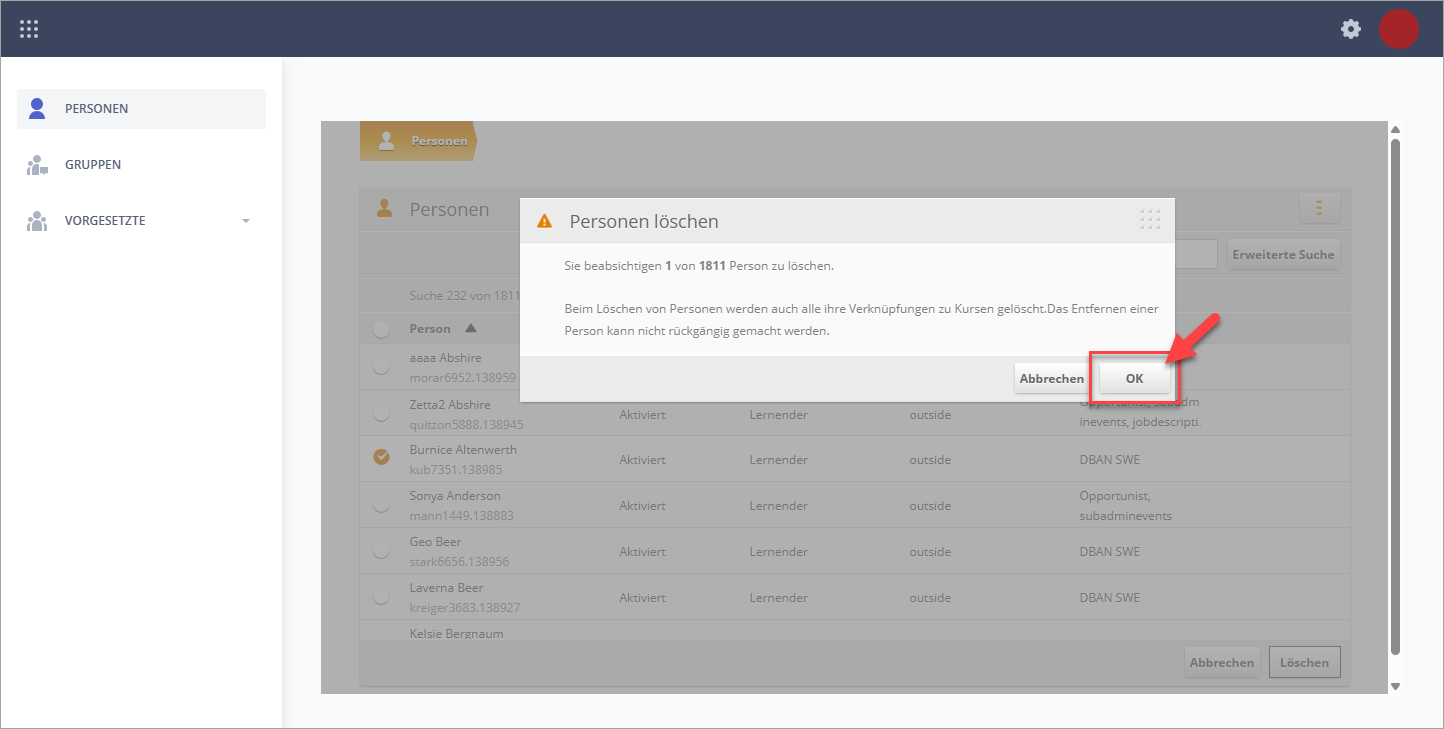Image resolution: width=1444 pixels, height=729 pixels.
Task: Click Lernender in Sonya Anderson row
Action: [x=778, y=506]
